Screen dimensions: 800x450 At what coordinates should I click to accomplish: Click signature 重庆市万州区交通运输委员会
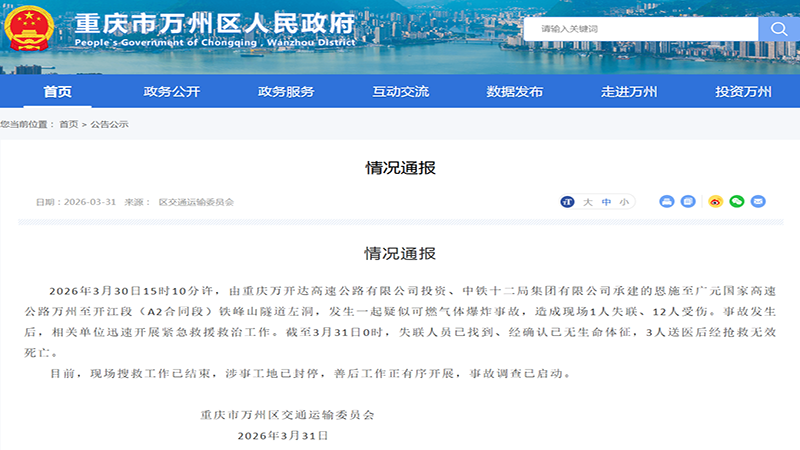[287, 415]
